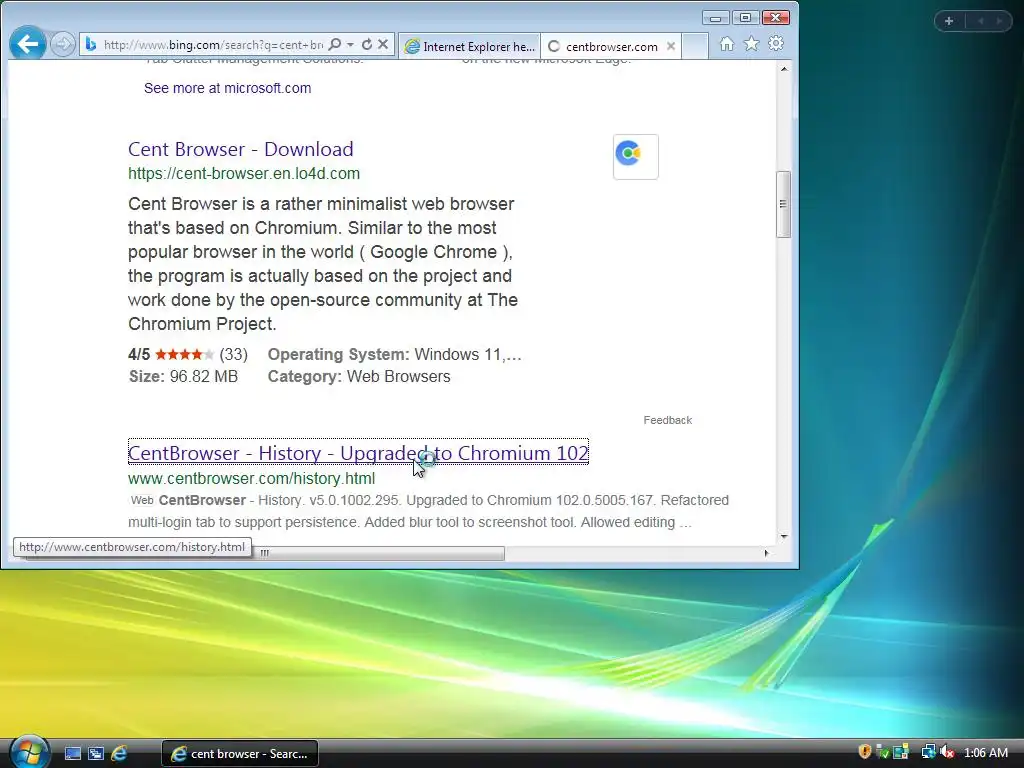
Task: Click the Refresh page icon
Action: click(x=367, y=44)
